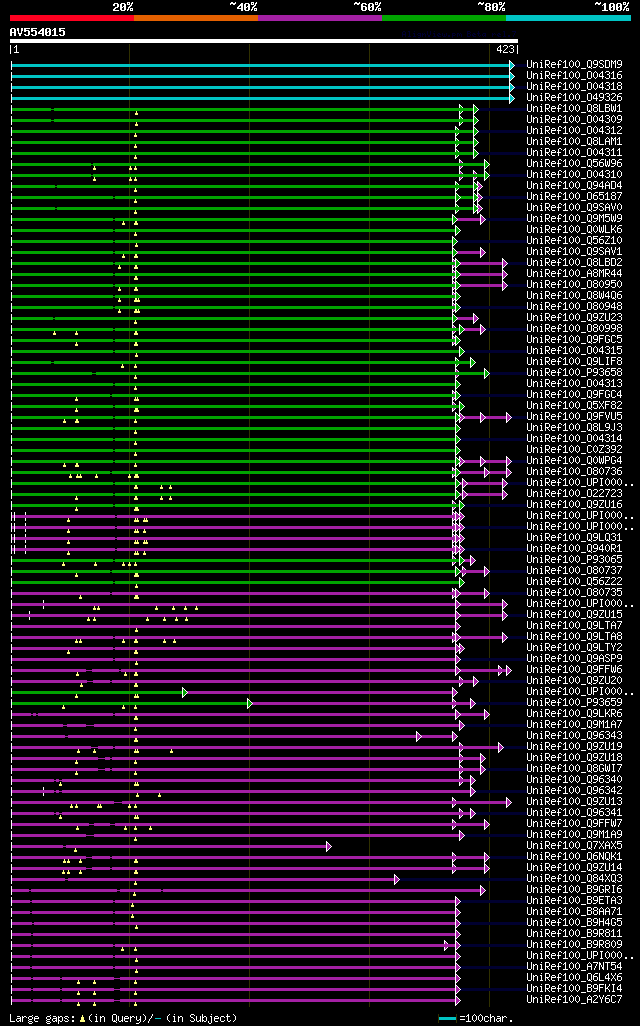Select the UniRef100_P93658 label
Image resolution: width=640 pixels, height=1026 pixels.
point(575,372)
